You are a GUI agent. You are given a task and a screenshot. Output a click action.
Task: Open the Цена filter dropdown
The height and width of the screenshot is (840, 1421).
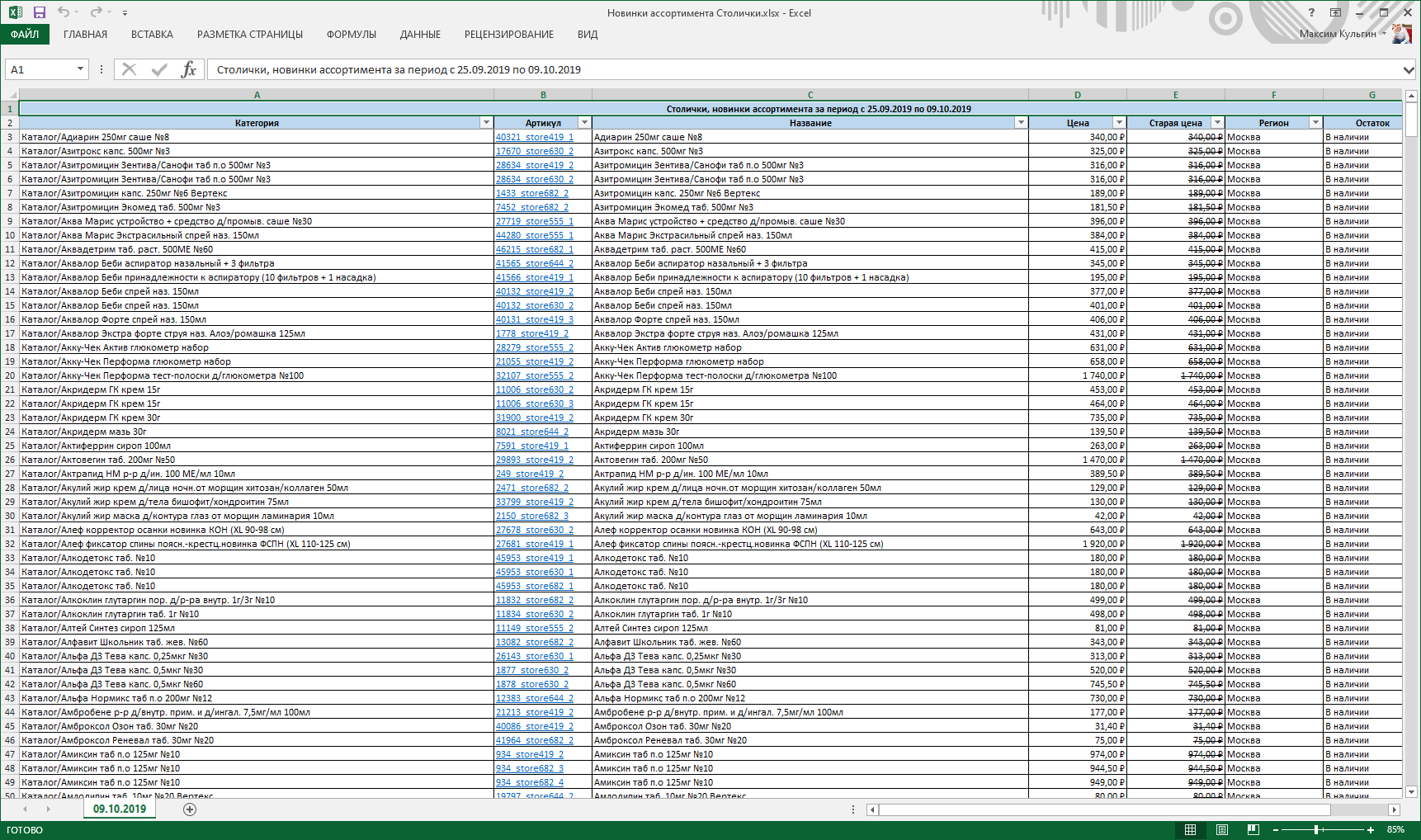[x=1119, y=123]
